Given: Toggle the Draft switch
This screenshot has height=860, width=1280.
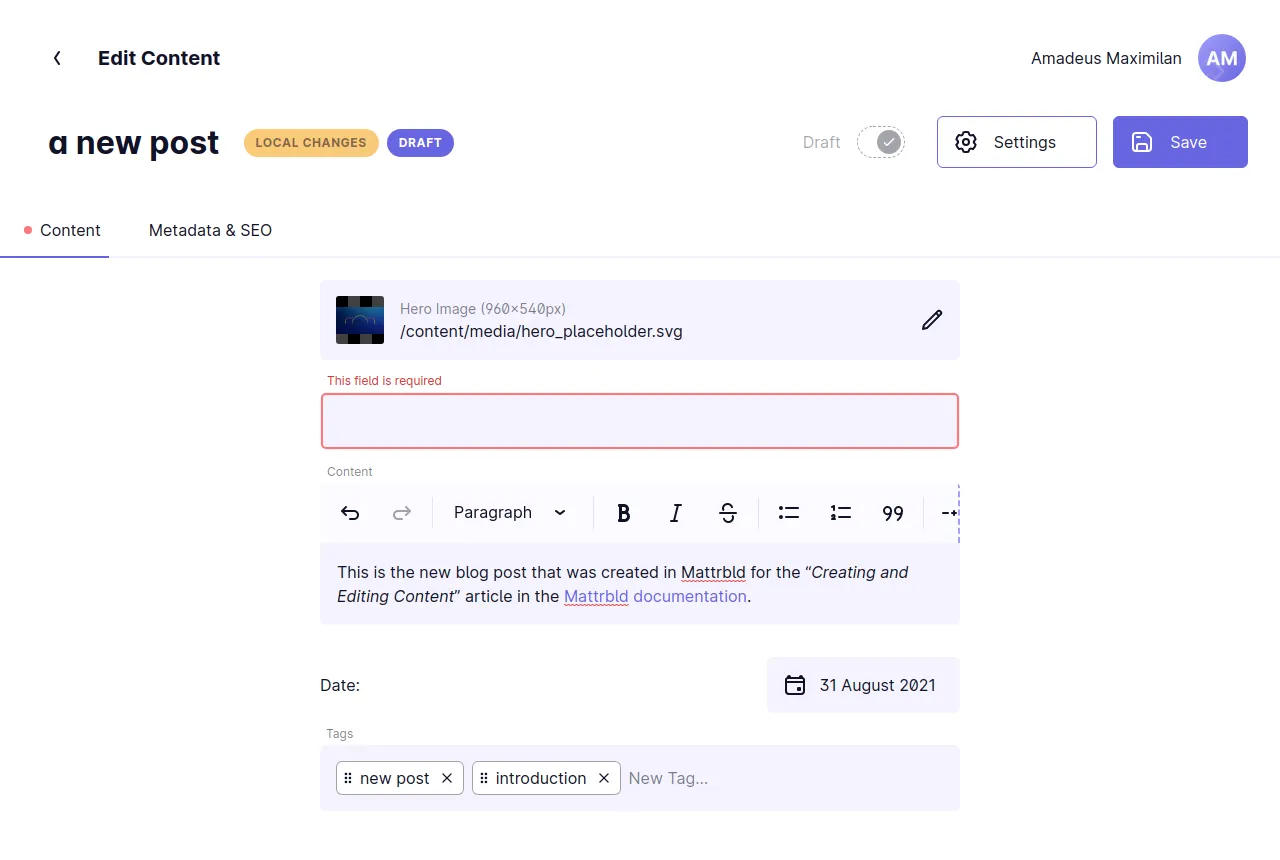Looking at the screenshot, I should click(881, 142).
